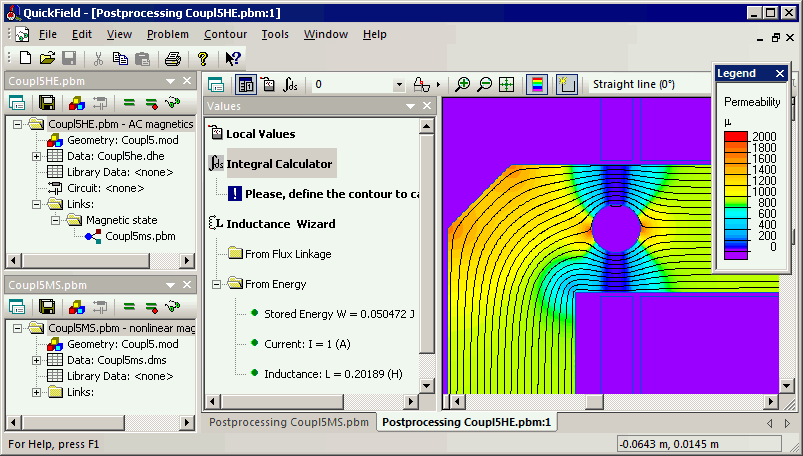The height and width of the screenshot is (456, 803).
Task: Click the Zoom Out magnifier icon
Action: pos(484,85)
